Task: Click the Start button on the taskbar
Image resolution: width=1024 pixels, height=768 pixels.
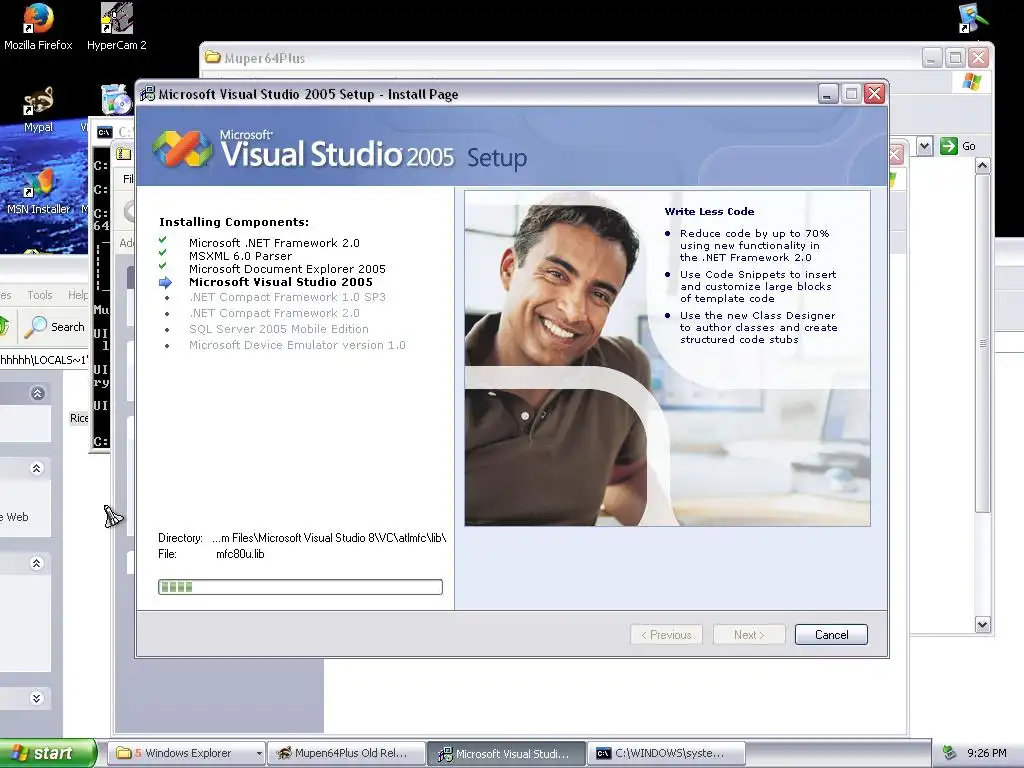Action: click(x=48, y=753)
